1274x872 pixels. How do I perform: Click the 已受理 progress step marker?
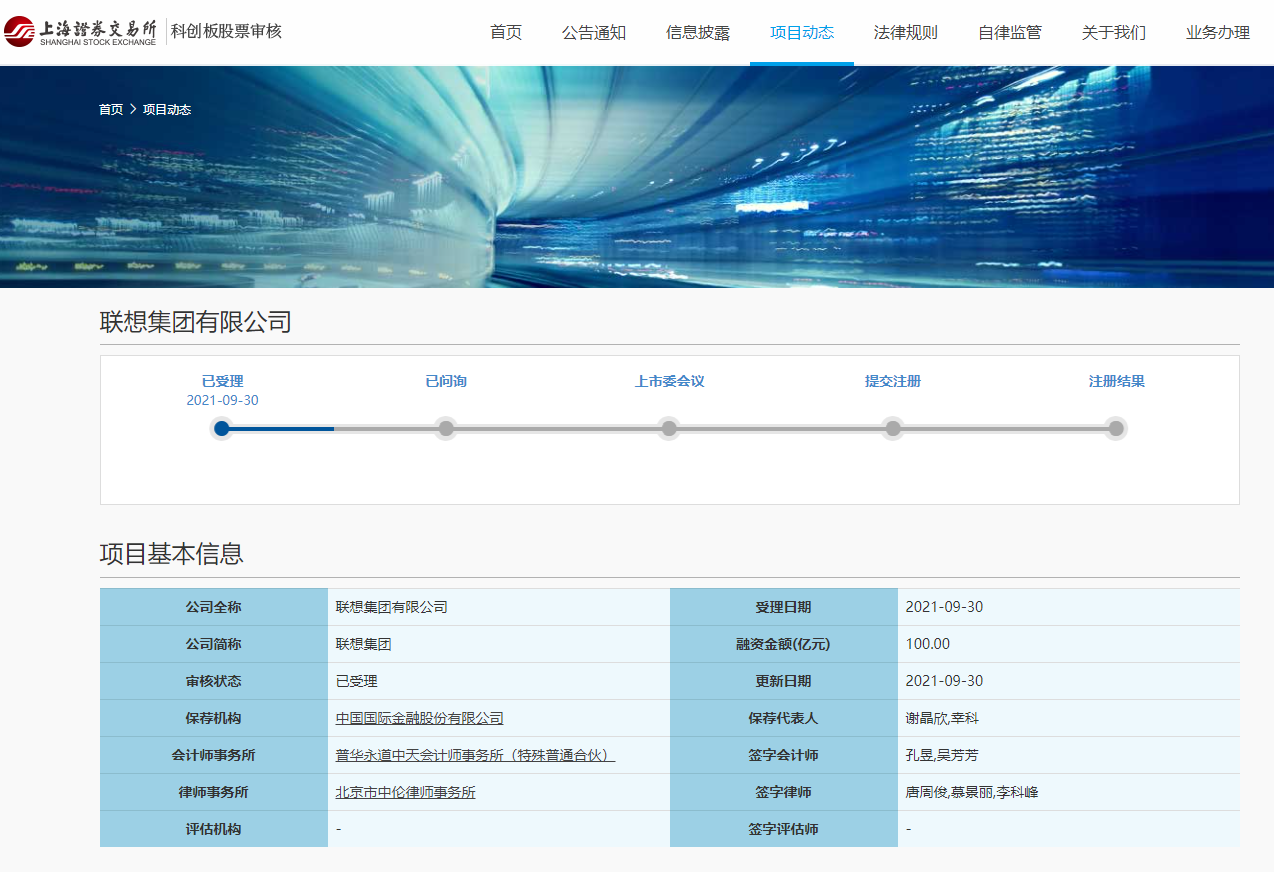[222, 429]
